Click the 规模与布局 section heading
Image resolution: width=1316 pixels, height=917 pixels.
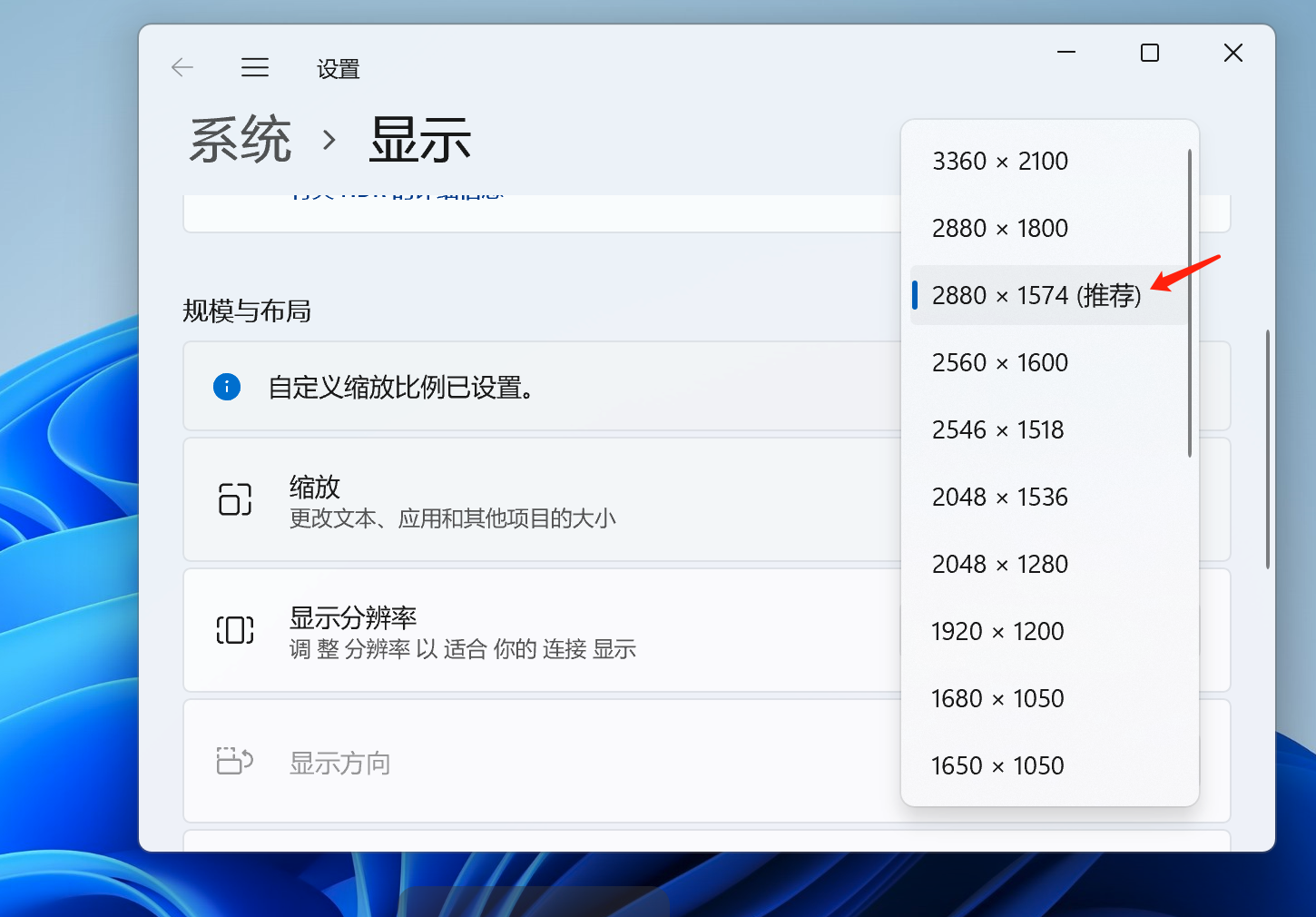point(247,311)
